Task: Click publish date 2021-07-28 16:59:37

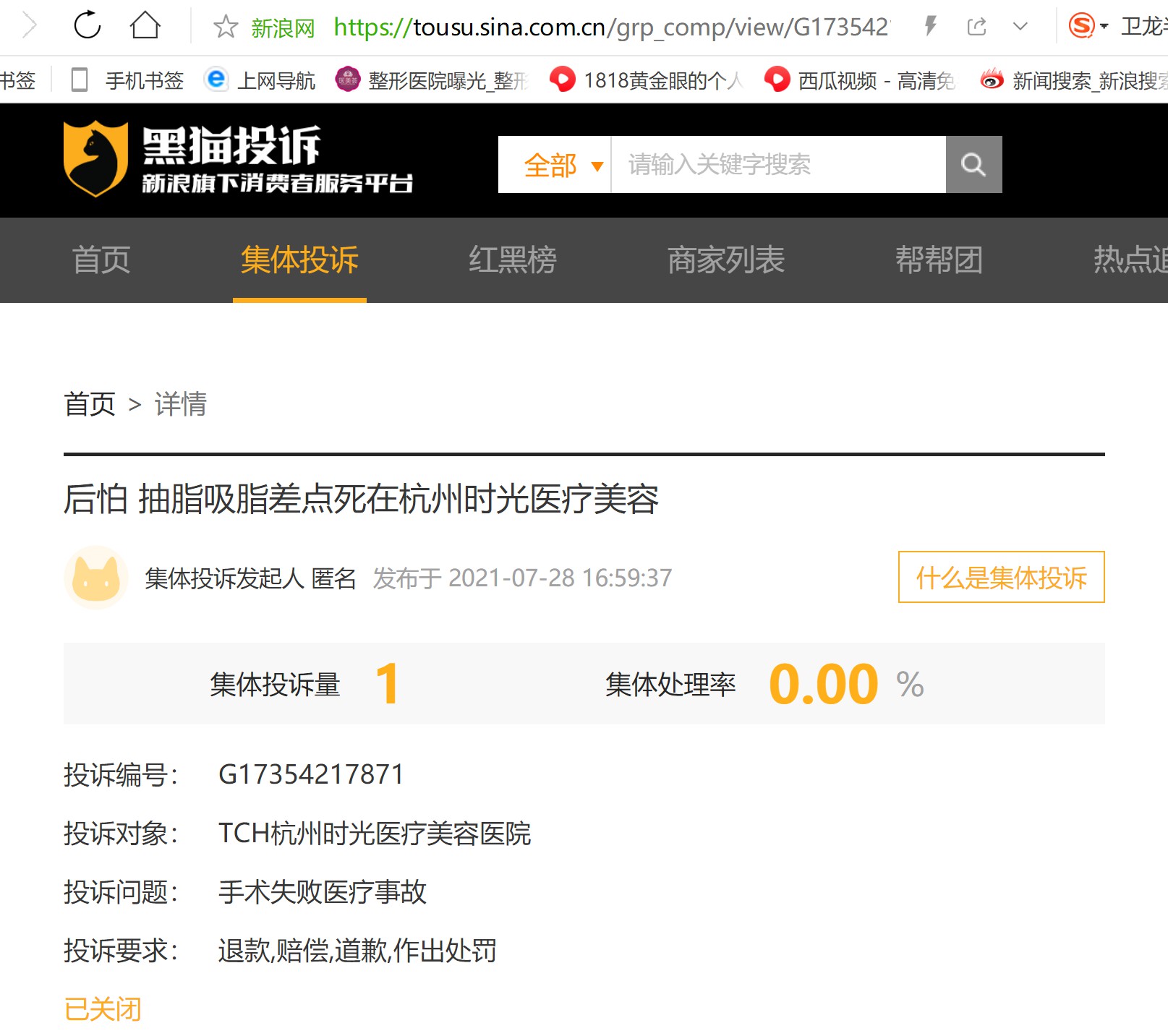Action: pos(560,578)
